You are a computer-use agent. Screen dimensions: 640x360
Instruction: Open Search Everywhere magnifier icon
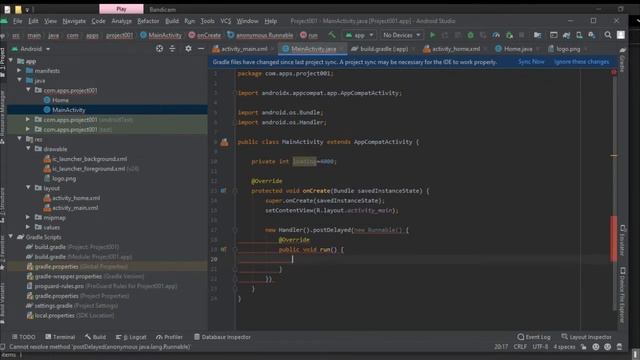tap(608, 35)
